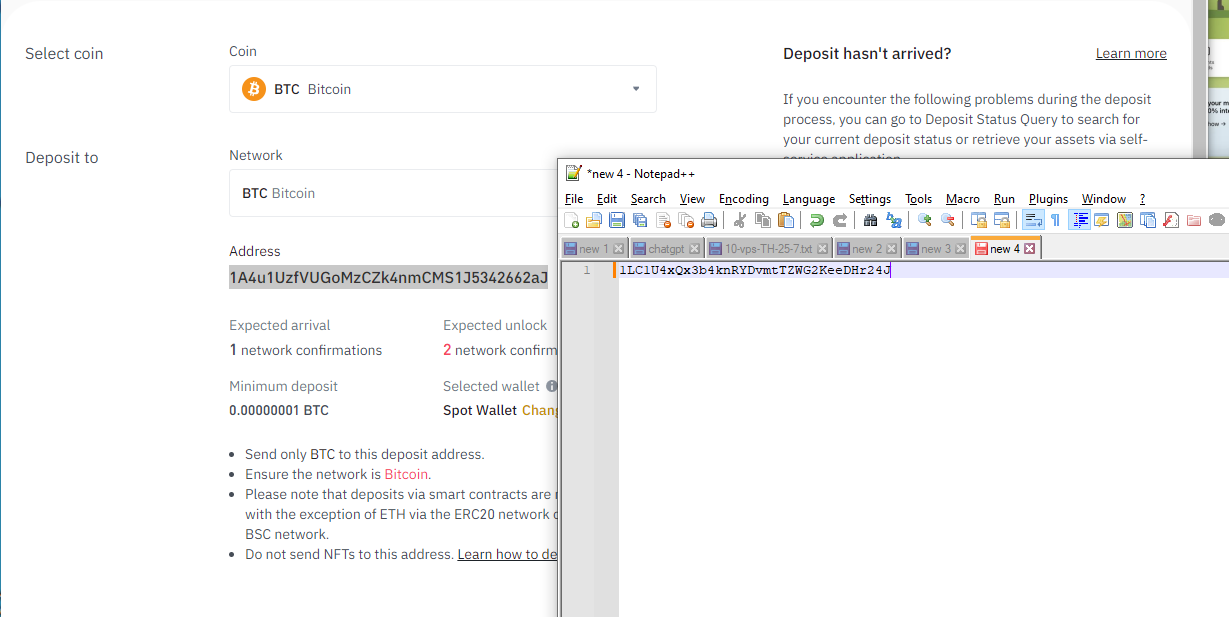Open the Search menu
The height and width of the screenshot is (617, 1229).
coord(648,199)
